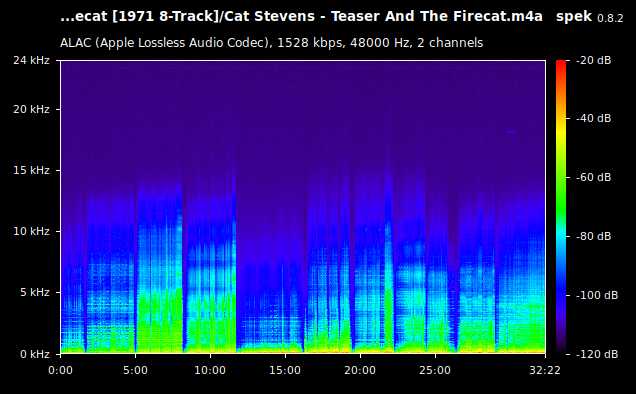This screenshot has height=394, width=636.
Task: Click the 32:22 end time label
Action: pyautogui.click(x=545, y=370)
